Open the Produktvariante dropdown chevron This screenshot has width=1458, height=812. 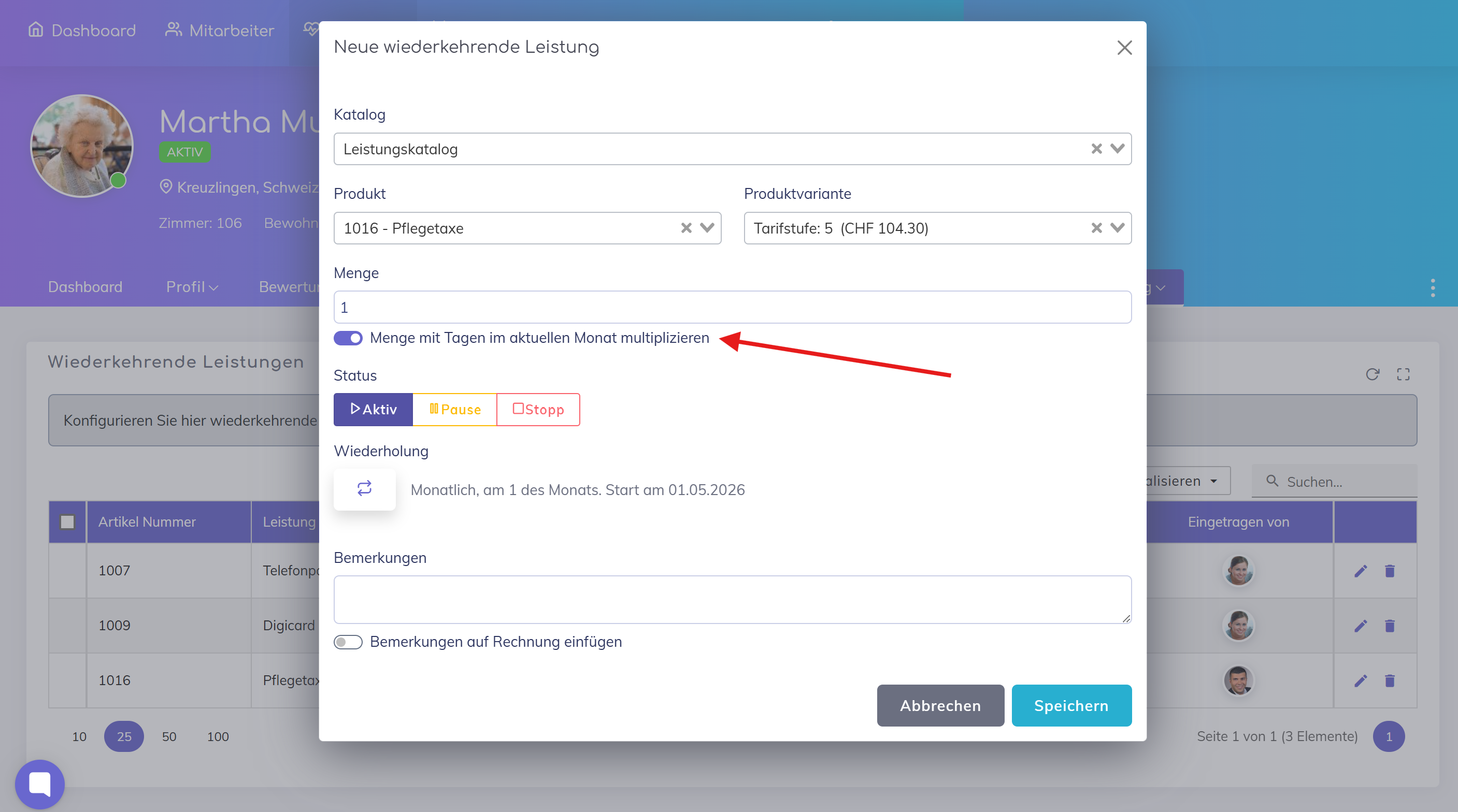pyautogui.click(x=1117, y=228)
